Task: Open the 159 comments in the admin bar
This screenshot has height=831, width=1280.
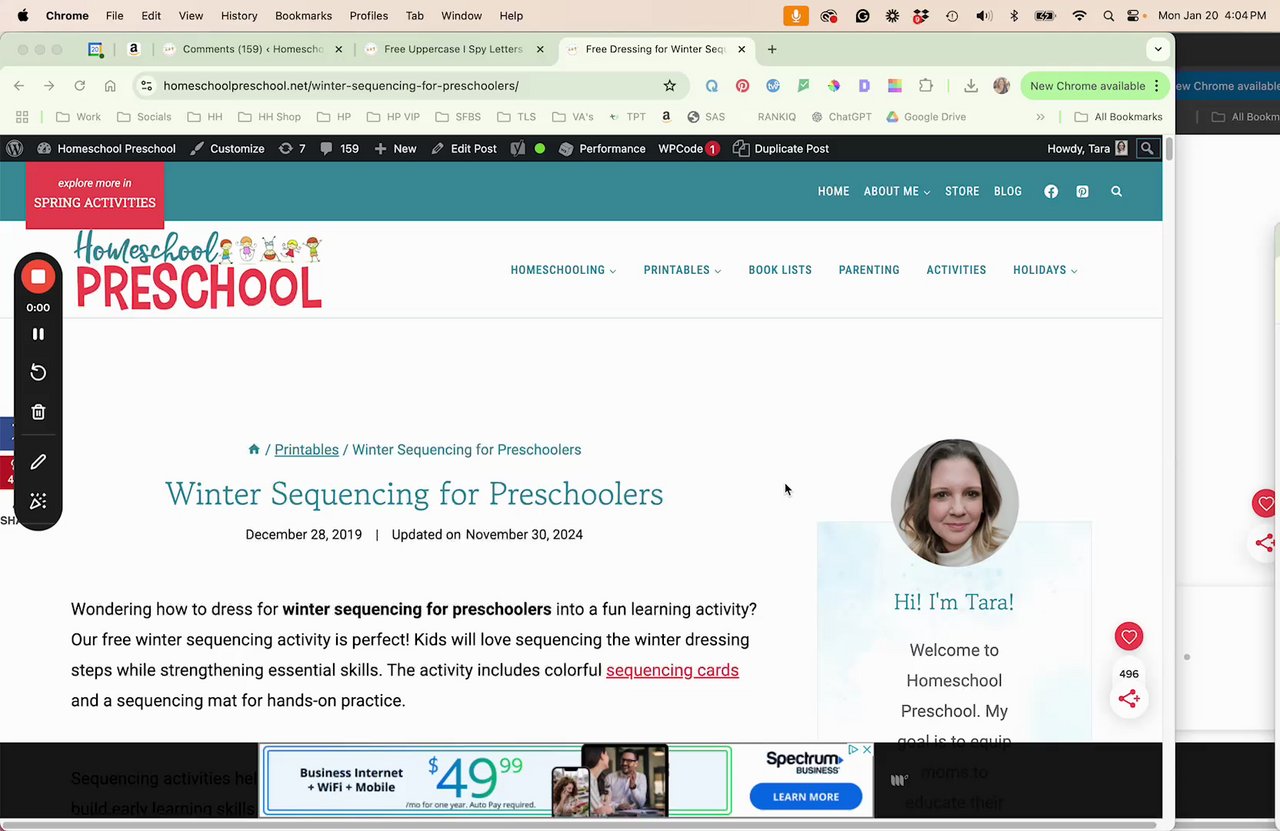Action: click(x=339, y=148)
